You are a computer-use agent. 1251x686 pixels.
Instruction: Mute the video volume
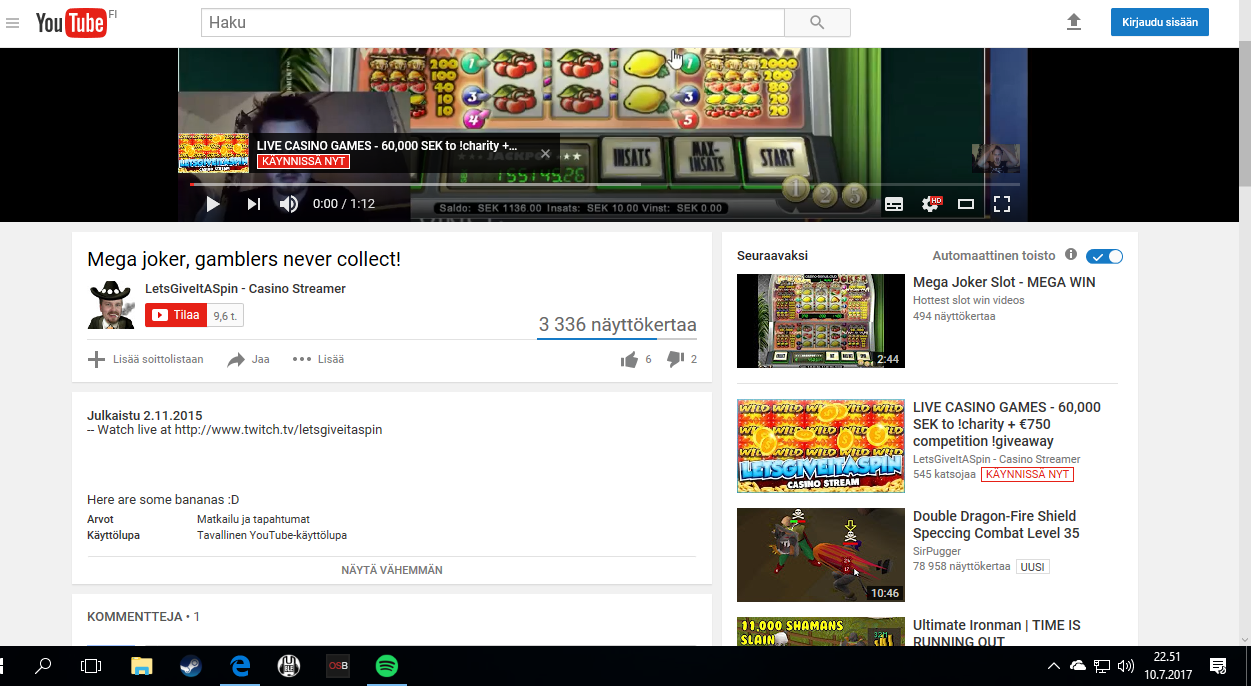pyautogui.click(x=289, y=204)
